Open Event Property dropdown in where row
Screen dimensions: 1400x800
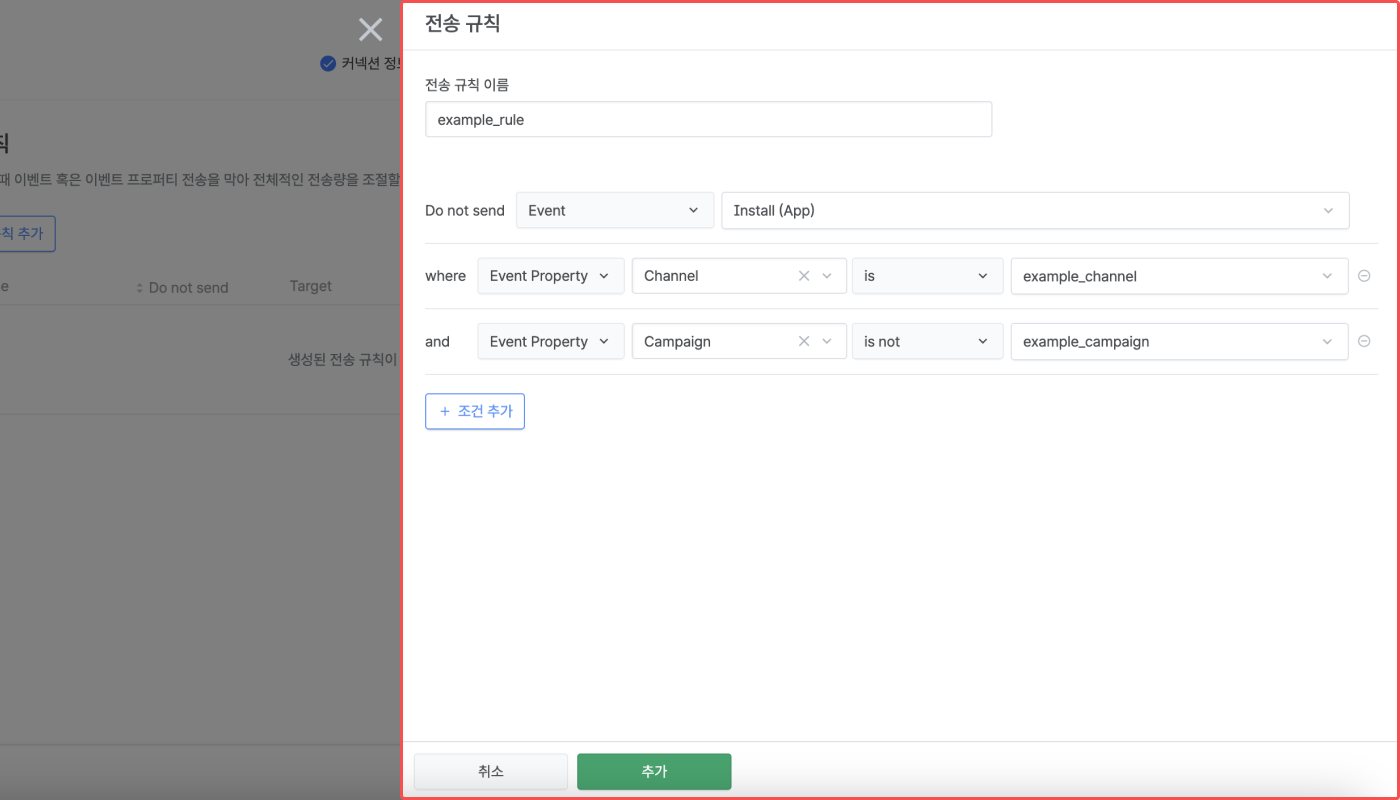pos(550,276)
